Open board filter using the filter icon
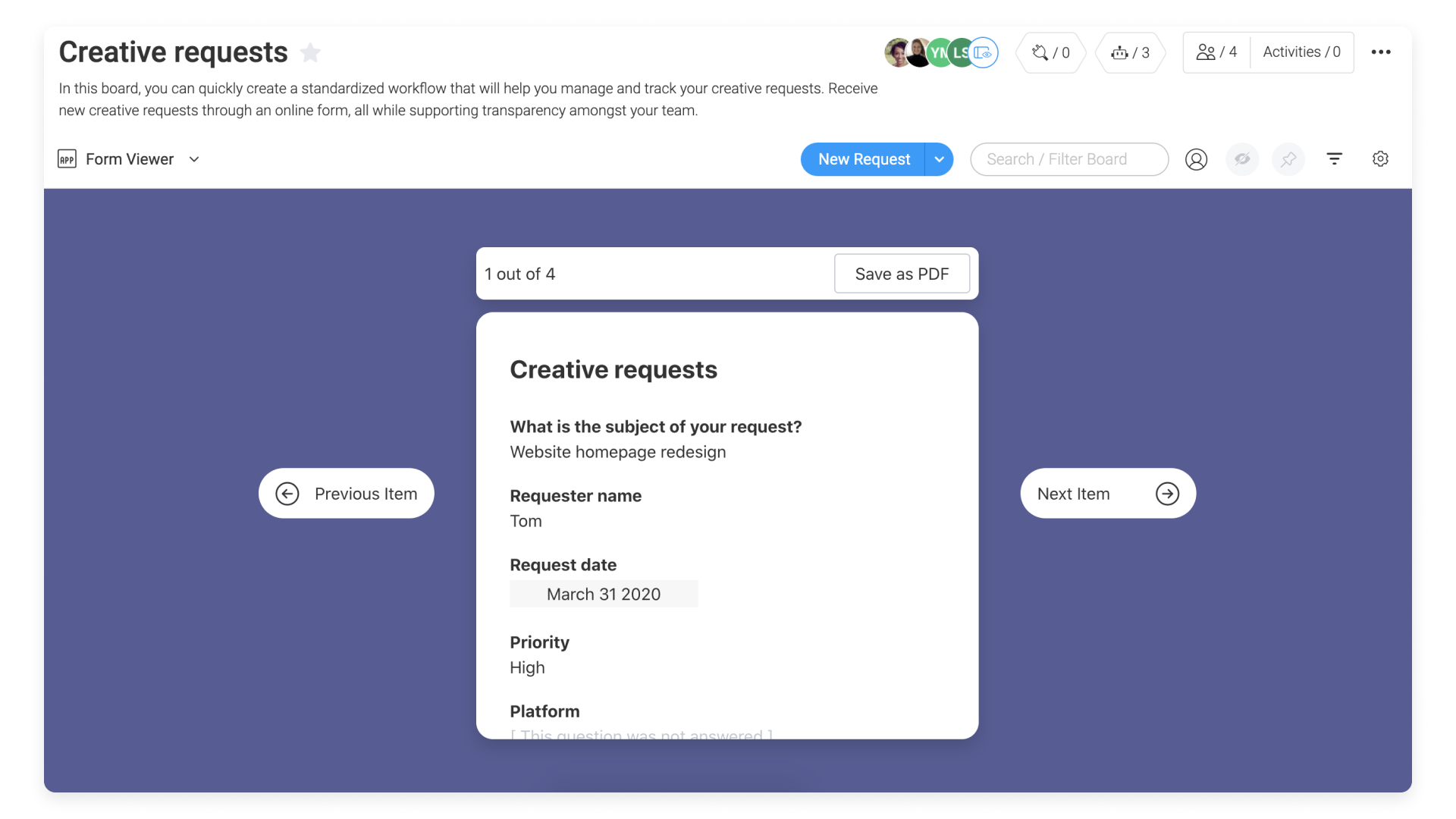The image size is (1456, 819). click(x=1335, y=159)
